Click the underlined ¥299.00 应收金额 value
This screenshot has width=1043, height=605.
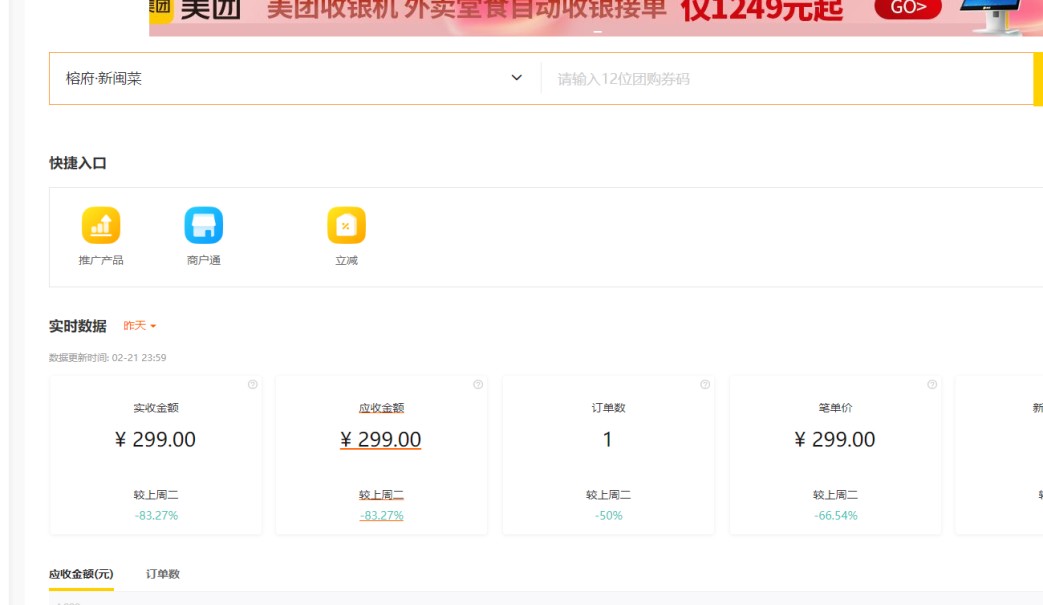coord(381,440)
